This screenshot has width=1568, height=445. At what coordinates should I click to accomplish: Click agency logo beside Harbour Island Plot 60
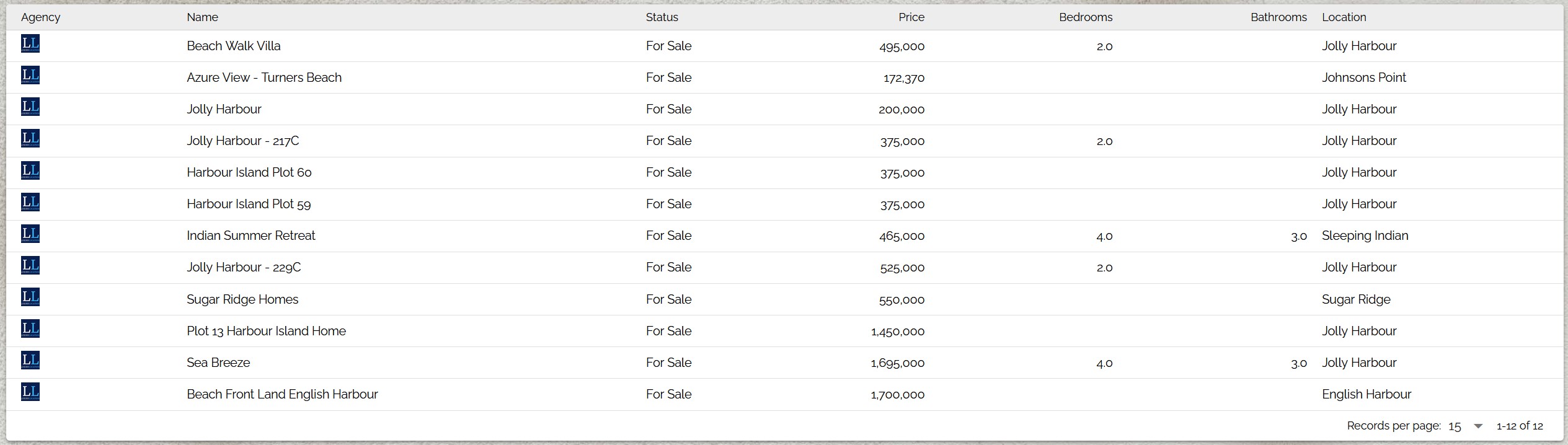tap(30, 170)
